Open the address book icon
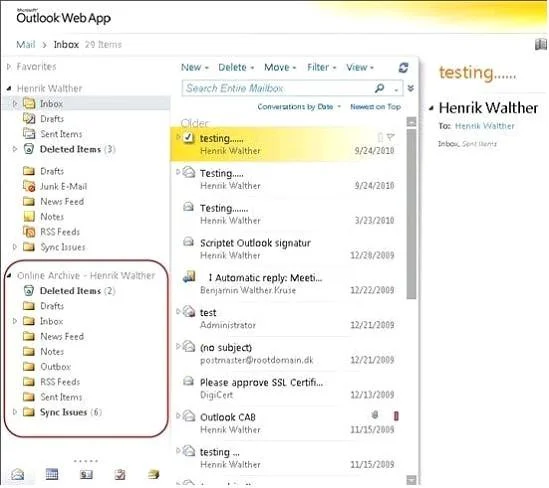 (541, 44)
